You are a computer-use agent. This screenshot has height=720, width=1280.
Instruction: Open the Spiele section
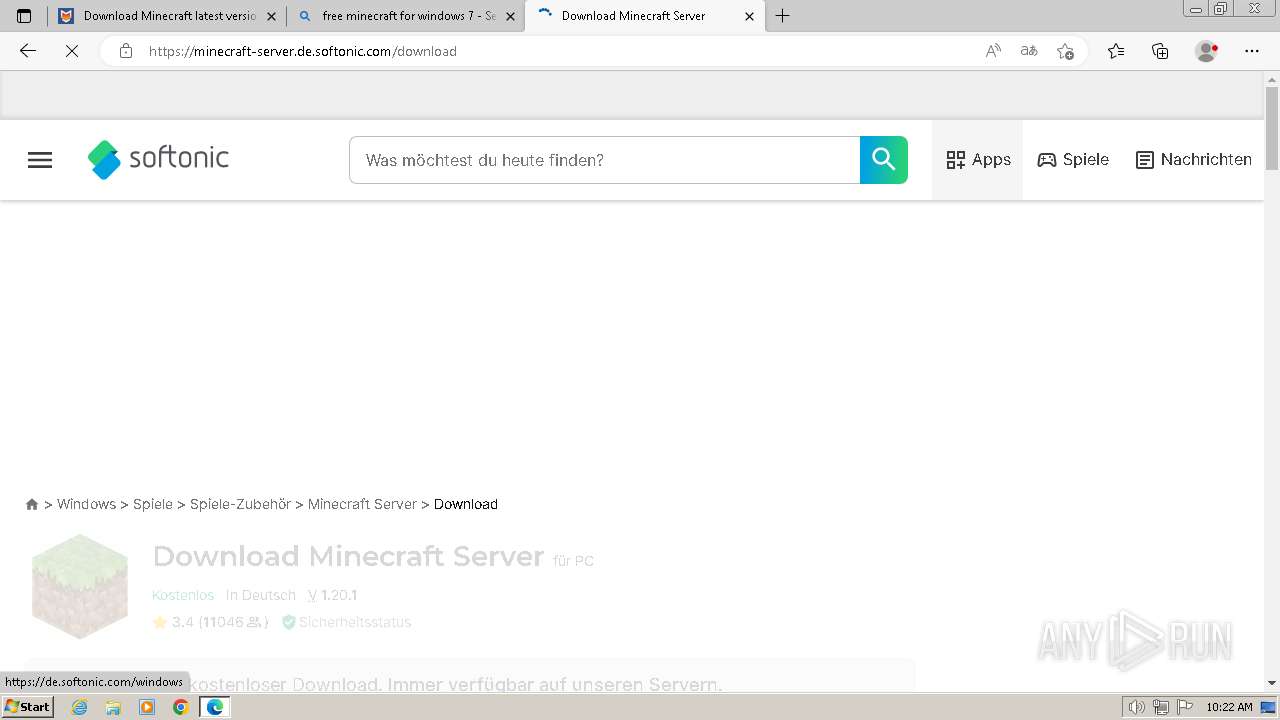[1073, 160]
